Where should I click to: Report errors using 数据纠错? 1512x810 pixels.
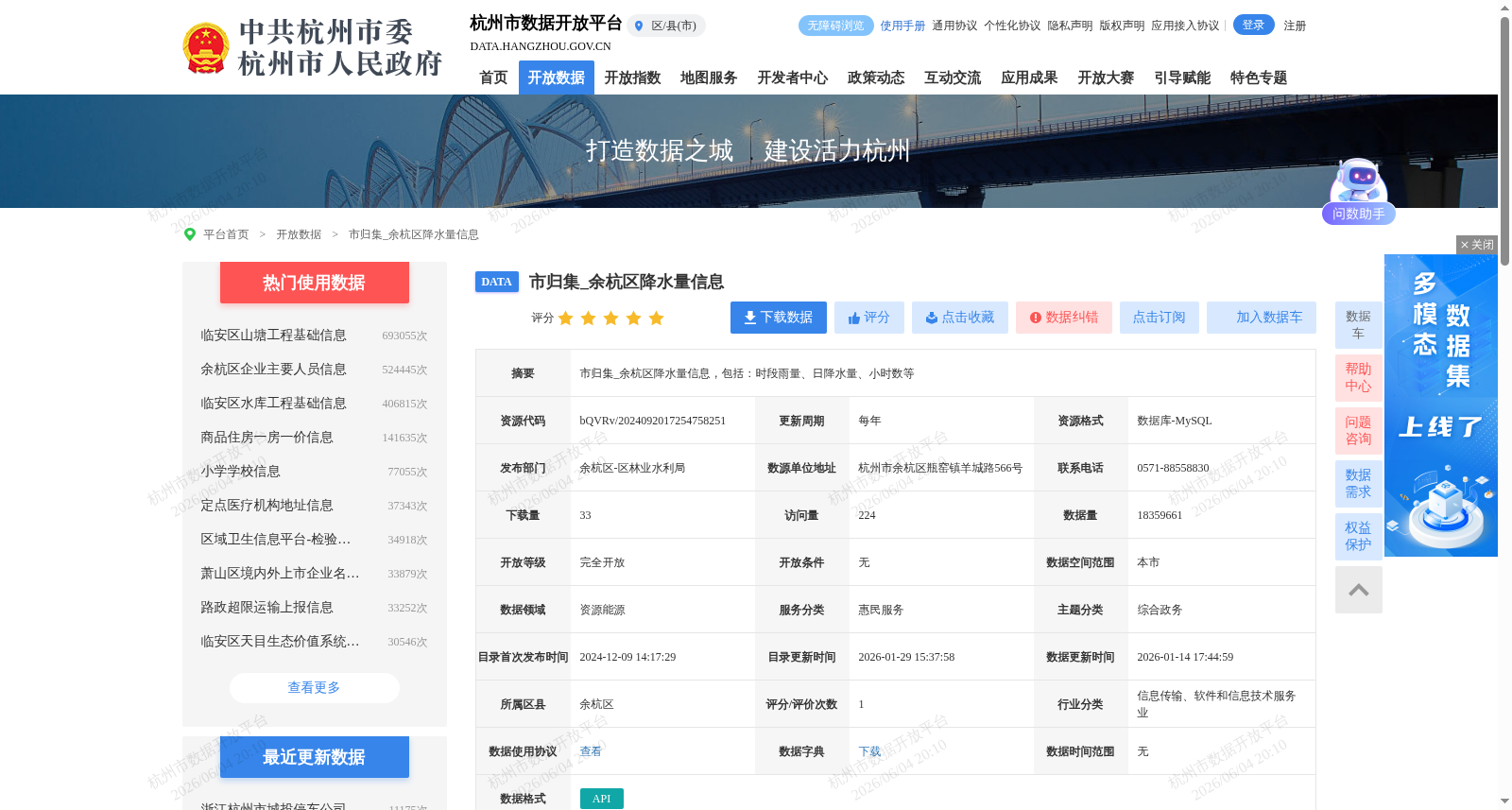pyautogui.click(x=1064, y=318)
